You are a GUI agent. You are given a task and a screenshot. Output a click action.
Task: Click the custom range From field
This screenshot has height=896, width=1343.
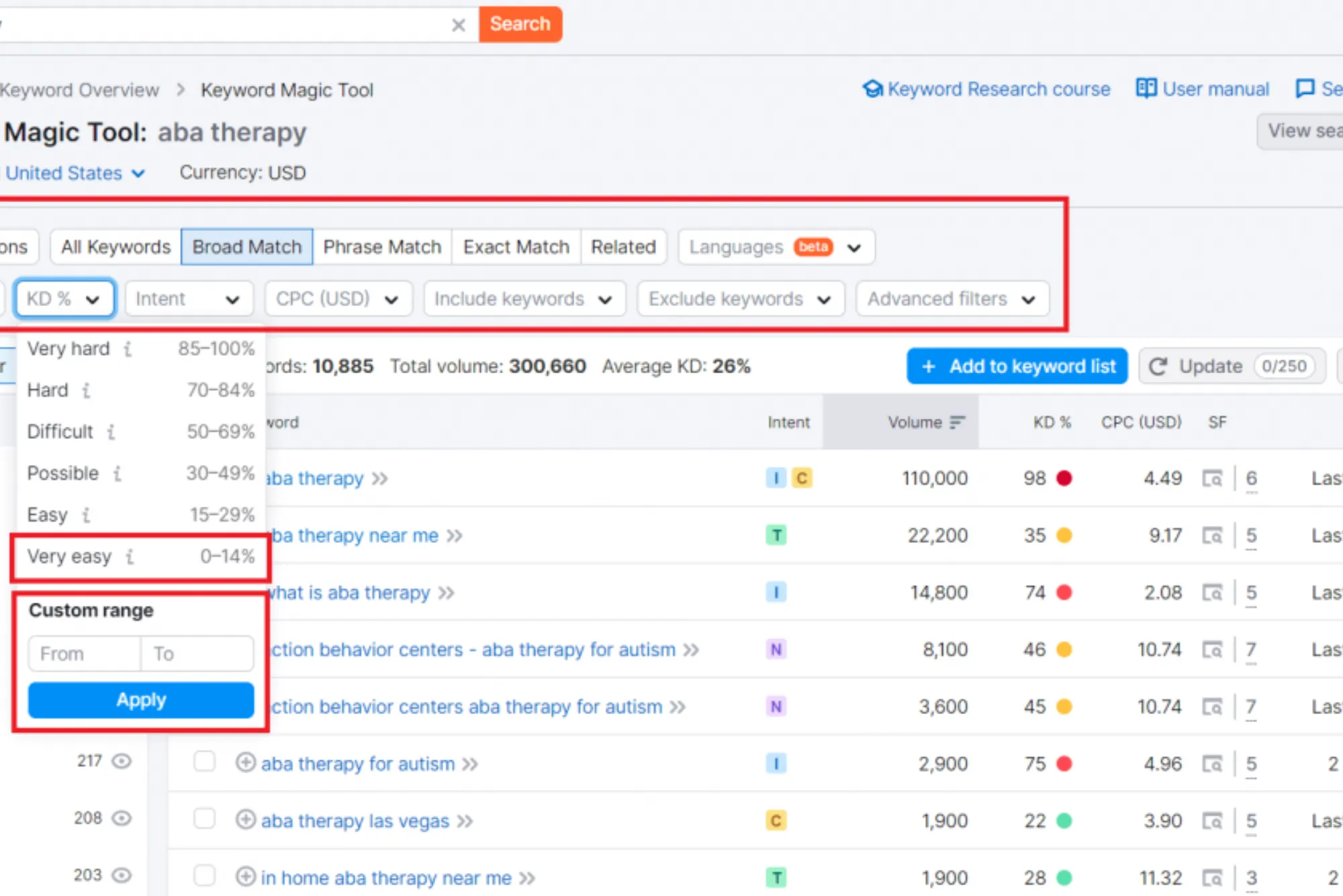coord(85,654)
